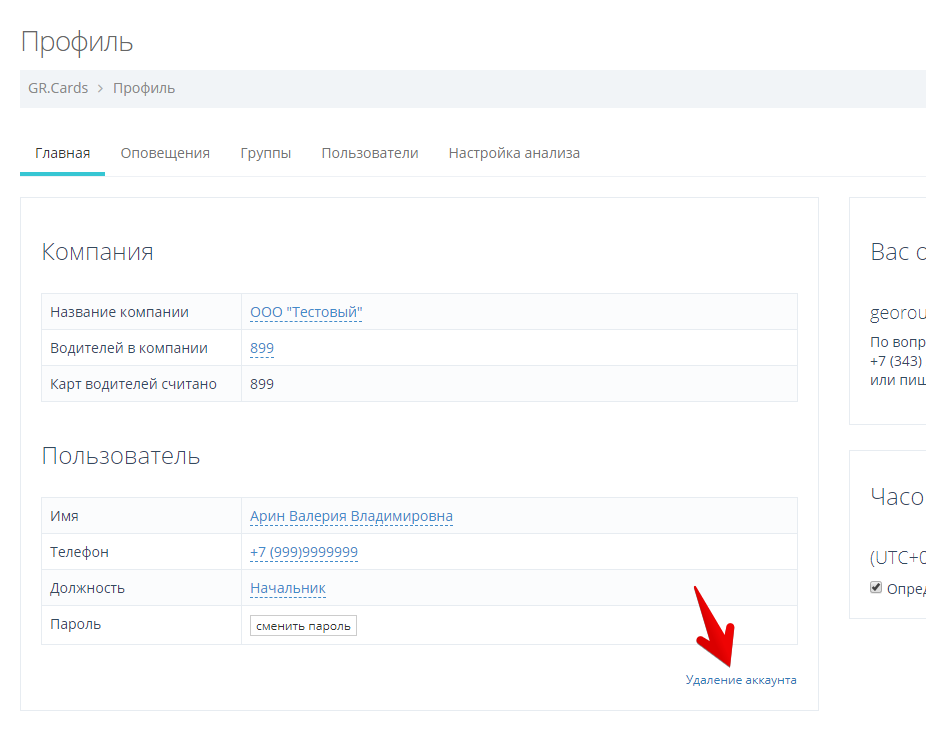Click the breadcrumb chevron separator
Image resolution: width=926 pixels, height=737 pixels.
pos(100,88)
